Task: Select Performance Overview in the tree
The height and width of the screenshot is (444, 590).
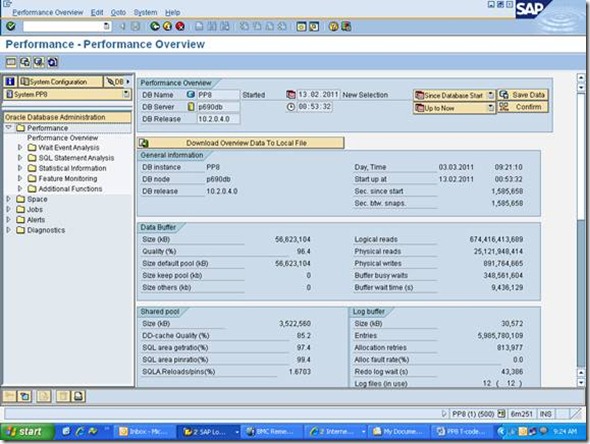Action: coord(62,138)
